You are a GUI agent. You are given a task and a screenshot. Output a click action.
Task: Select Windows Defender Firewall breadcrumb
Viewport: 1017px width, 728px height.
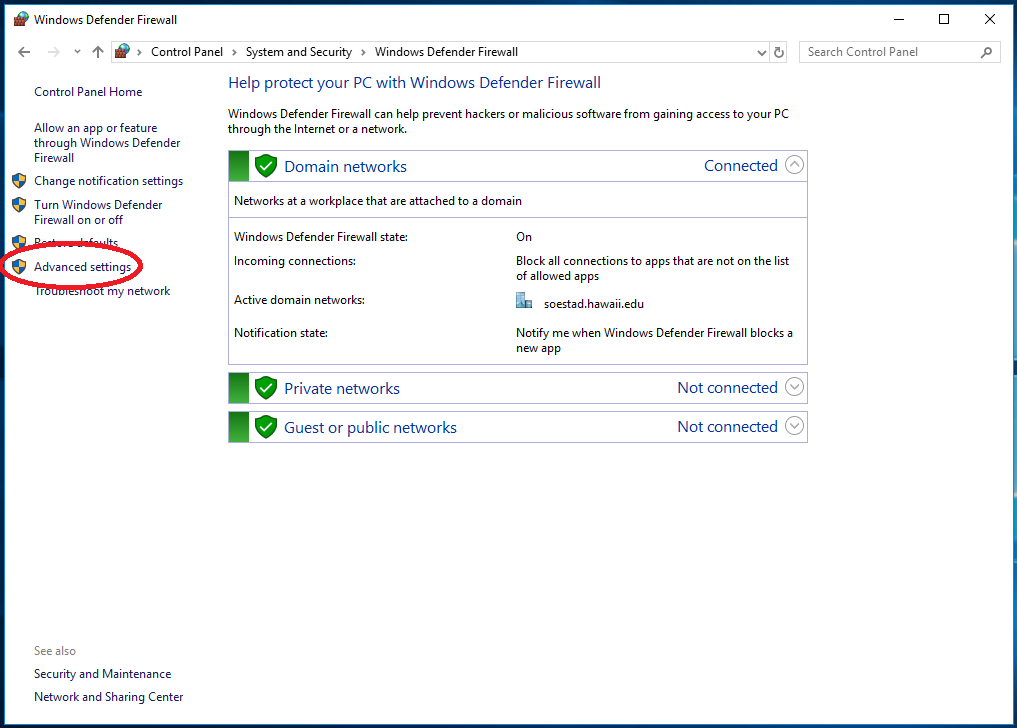446,52
